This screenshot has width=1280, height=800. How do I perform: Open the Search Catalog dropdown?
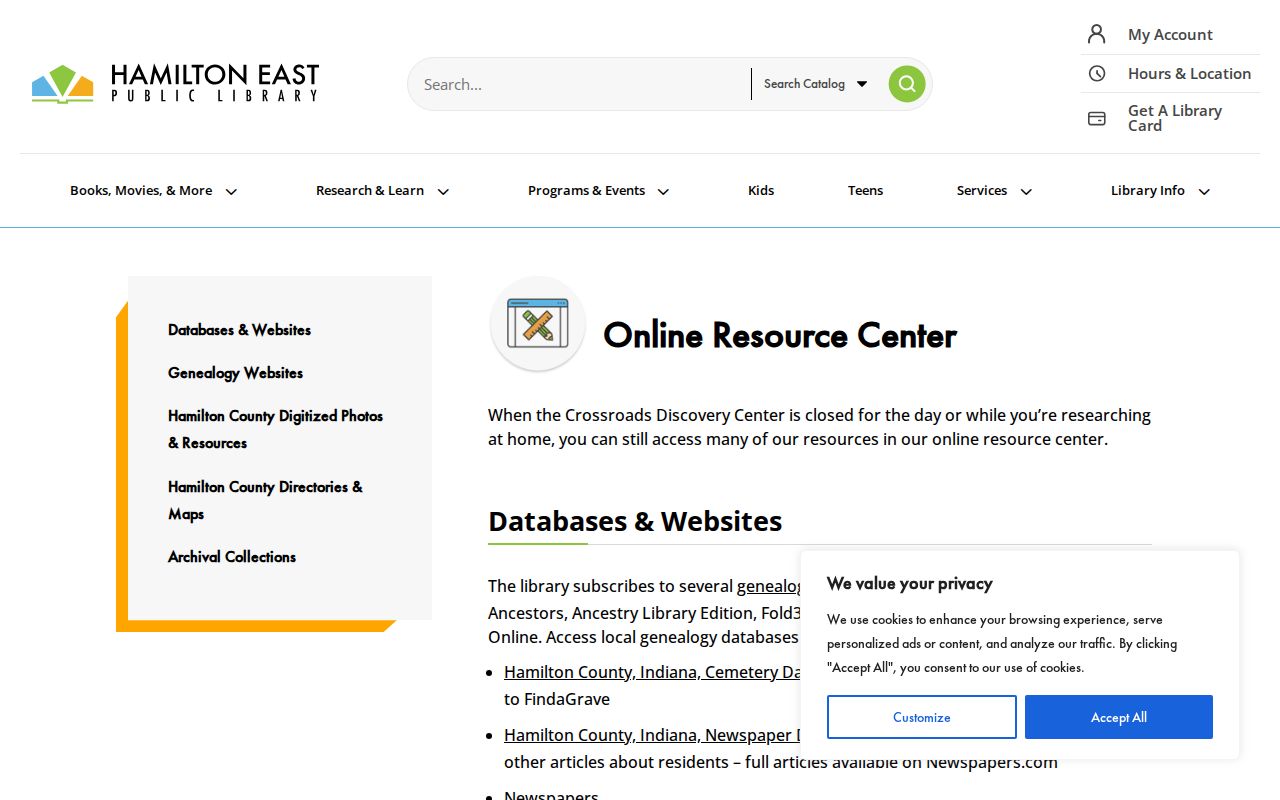click(815, 84)
